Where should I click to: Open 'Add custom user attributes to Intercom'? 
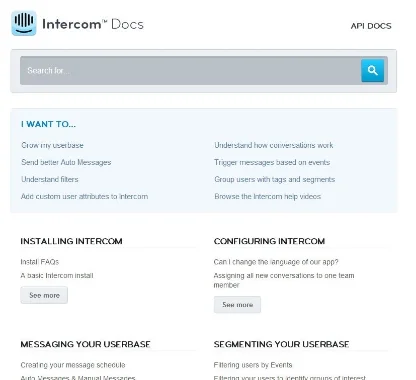(x=84, y=196)
